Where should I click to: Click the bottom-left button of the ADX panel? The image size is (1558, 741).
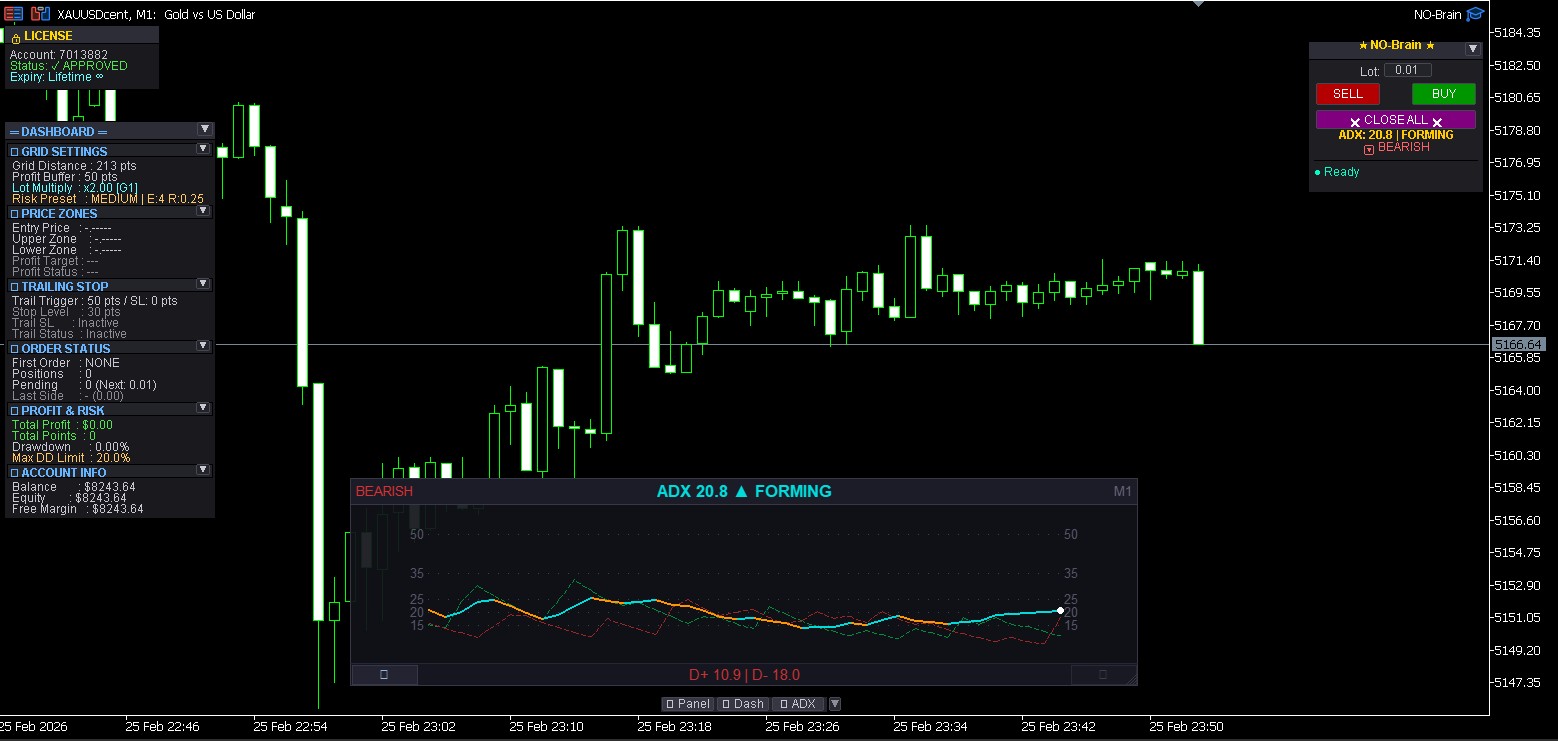[x=384, y=675]
